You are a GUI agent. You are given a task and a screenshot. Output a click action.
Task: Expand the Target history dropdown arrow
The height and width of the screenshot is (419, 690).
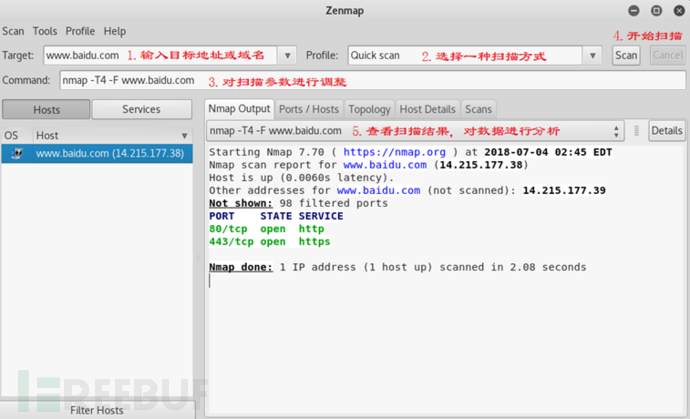coord(287,55)
